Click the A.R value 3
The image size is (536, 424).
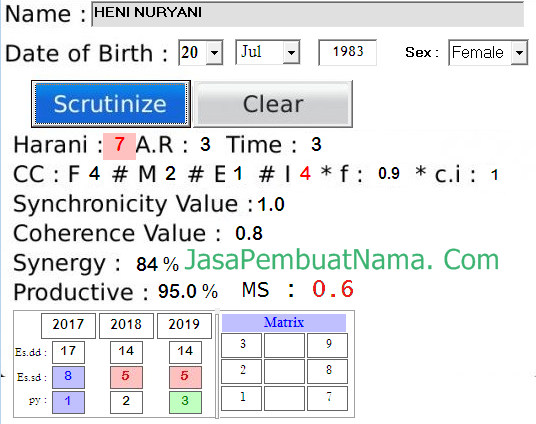(205, 145)
